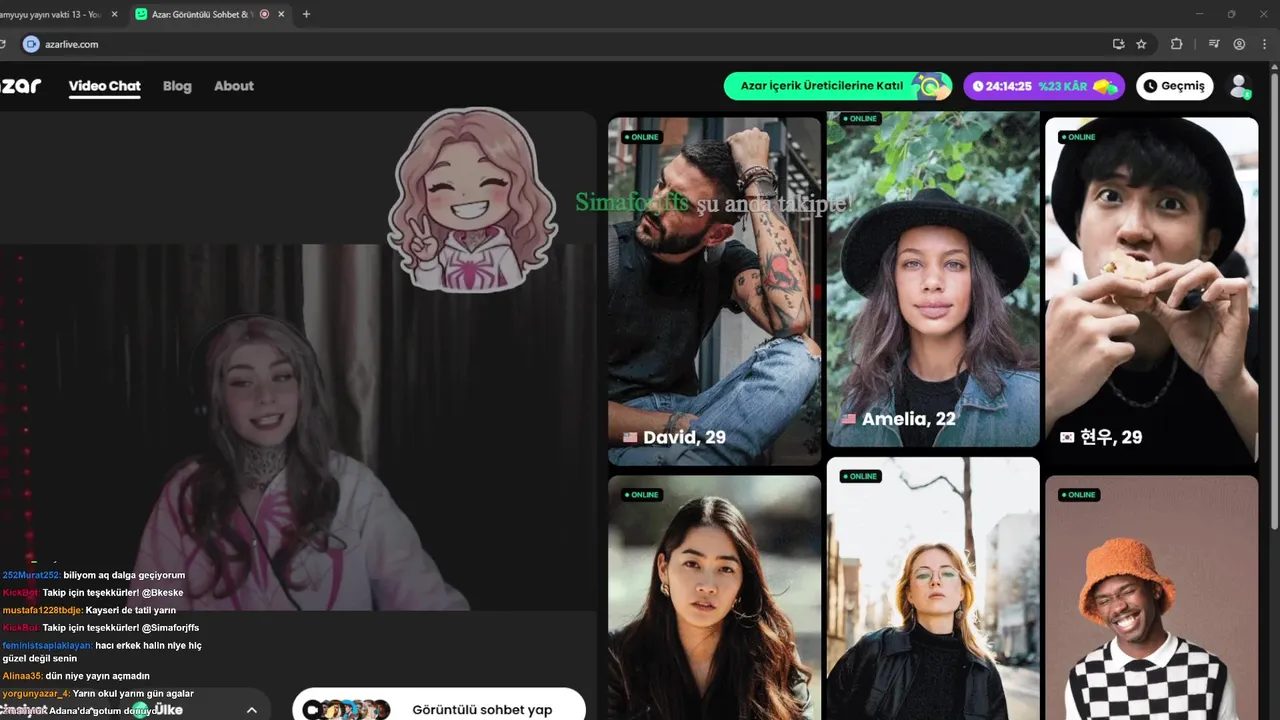Open the Blog page link
1280x720 pixels.
tap(177, 86)
